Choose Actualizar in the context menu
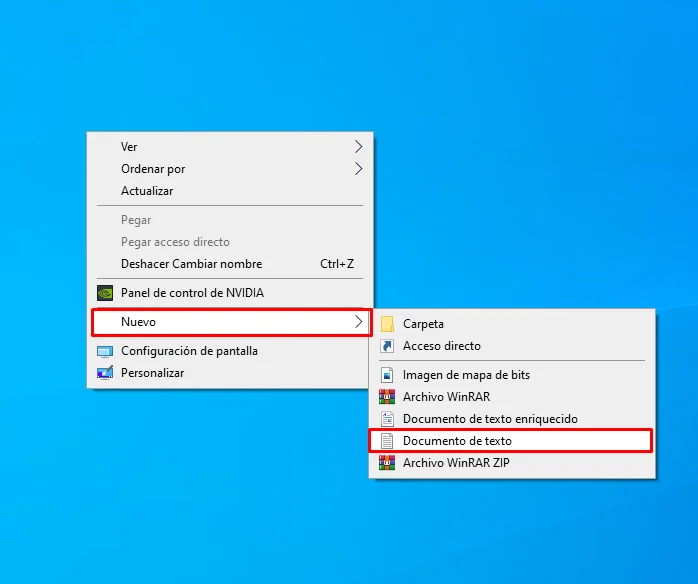 tap(230, 191)
